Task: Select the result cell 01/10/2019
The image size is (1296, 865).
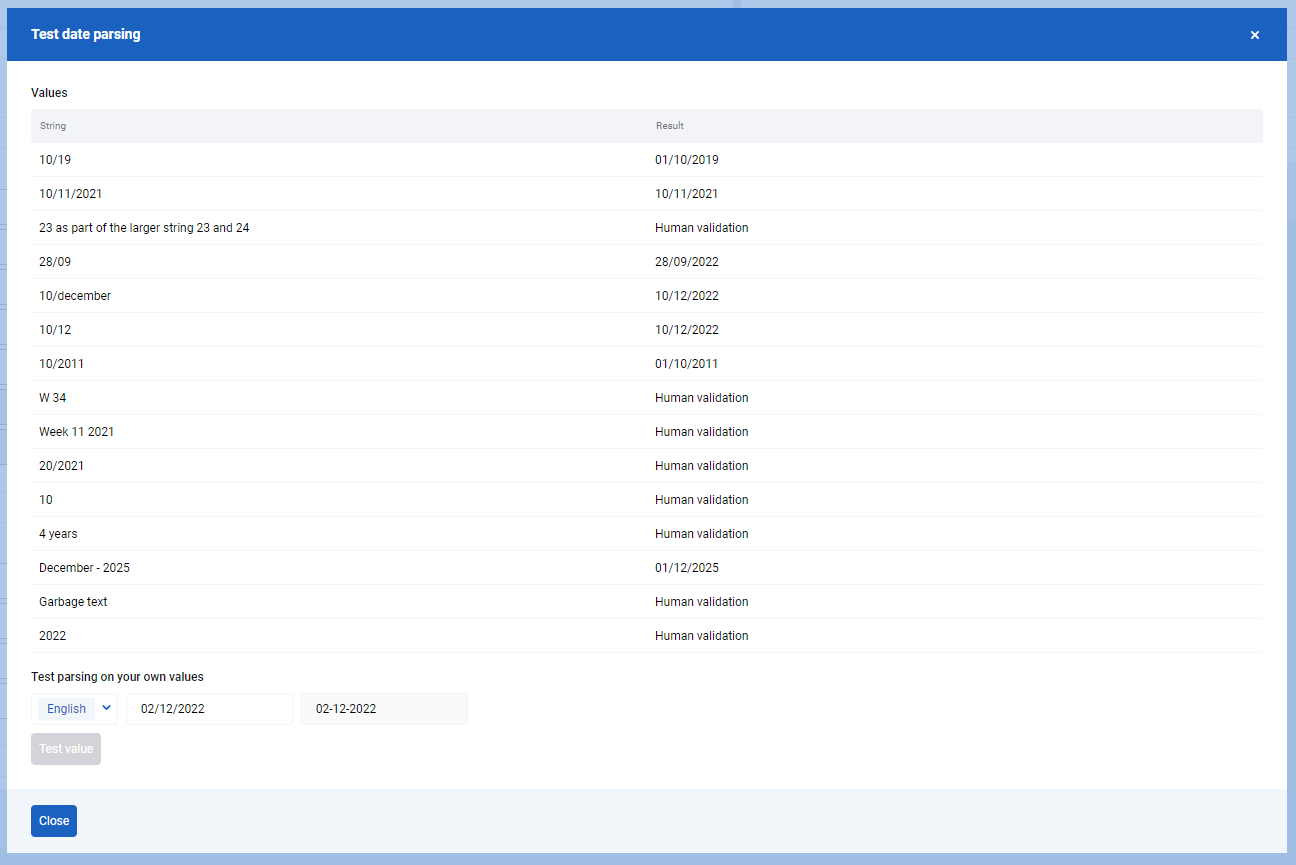Action: tap(687, 160)
